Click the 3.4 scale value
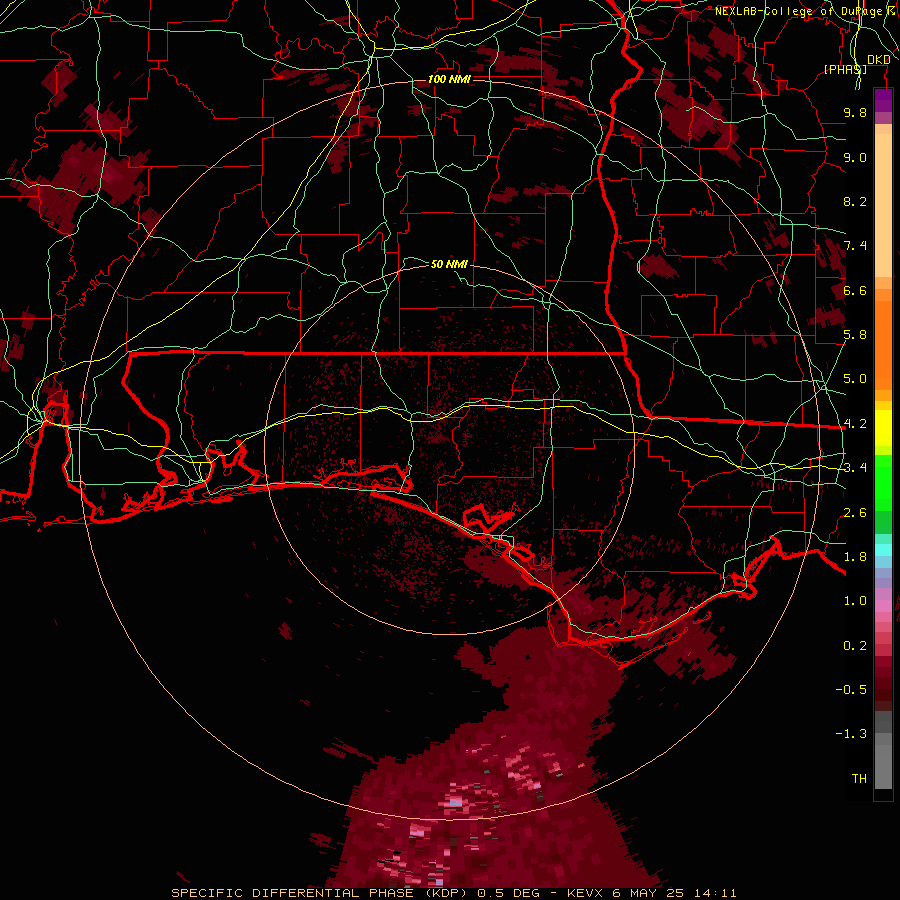Screen dimensions: 900x900 (855, 468)
